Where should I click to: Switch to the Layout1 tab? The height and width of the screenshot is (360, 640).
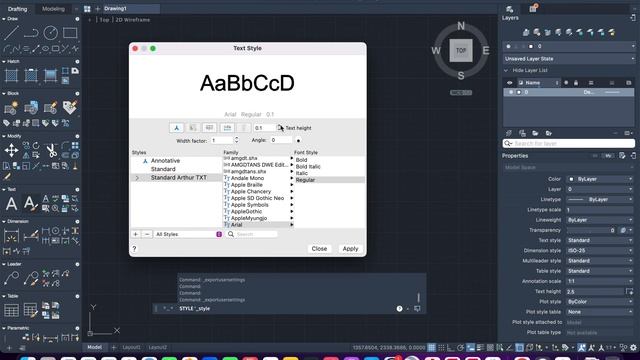(x=131, y=347)
